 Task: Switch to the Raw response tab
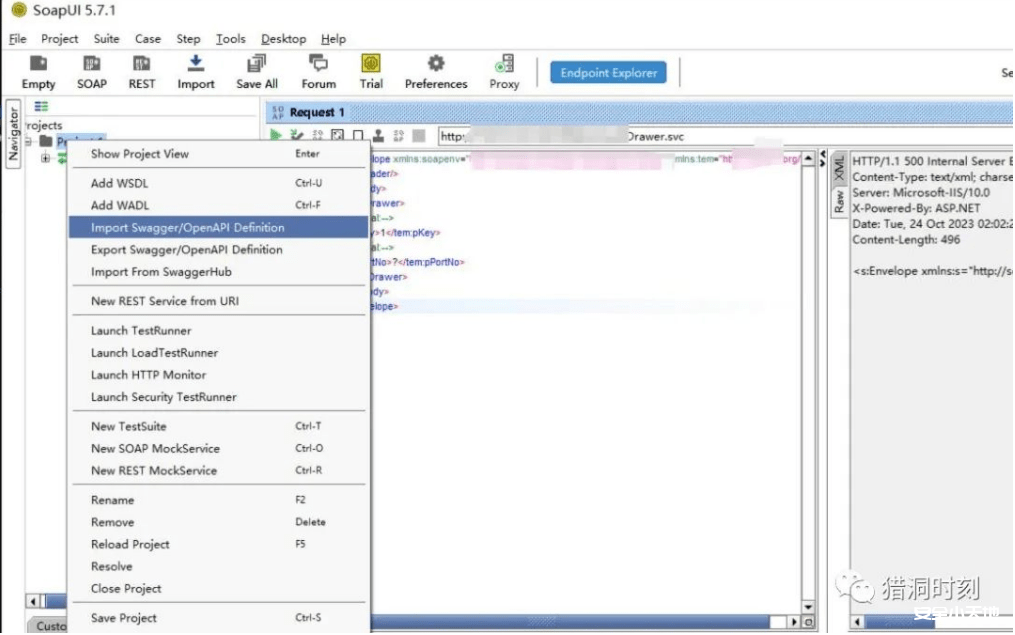point(839,201)
